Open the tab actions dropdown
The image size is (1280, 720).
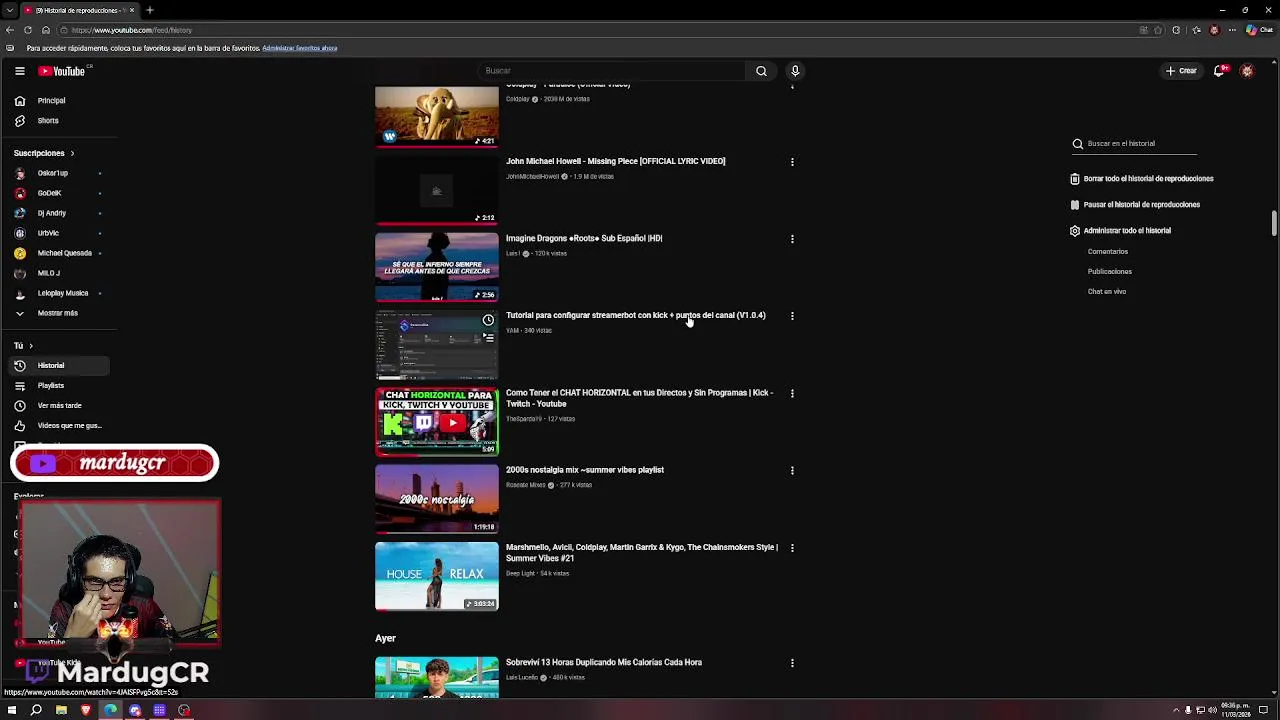click(x=9, y=10)
